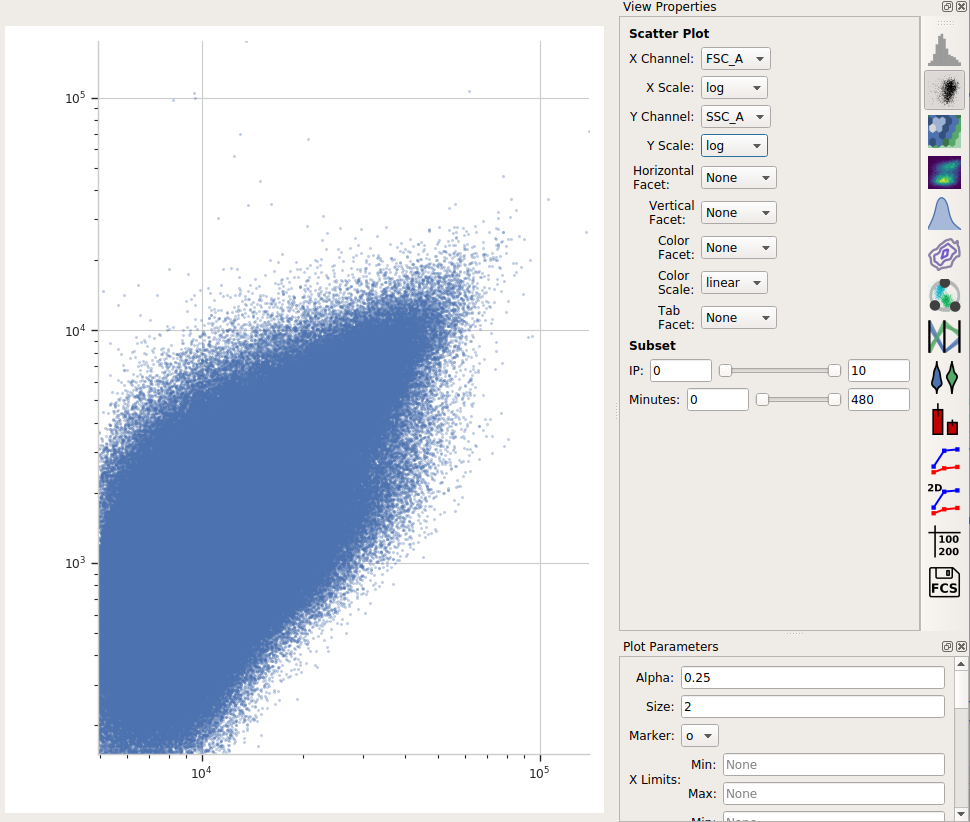
Task: Expand the Marker dropdown
Action: pos(700,736)
